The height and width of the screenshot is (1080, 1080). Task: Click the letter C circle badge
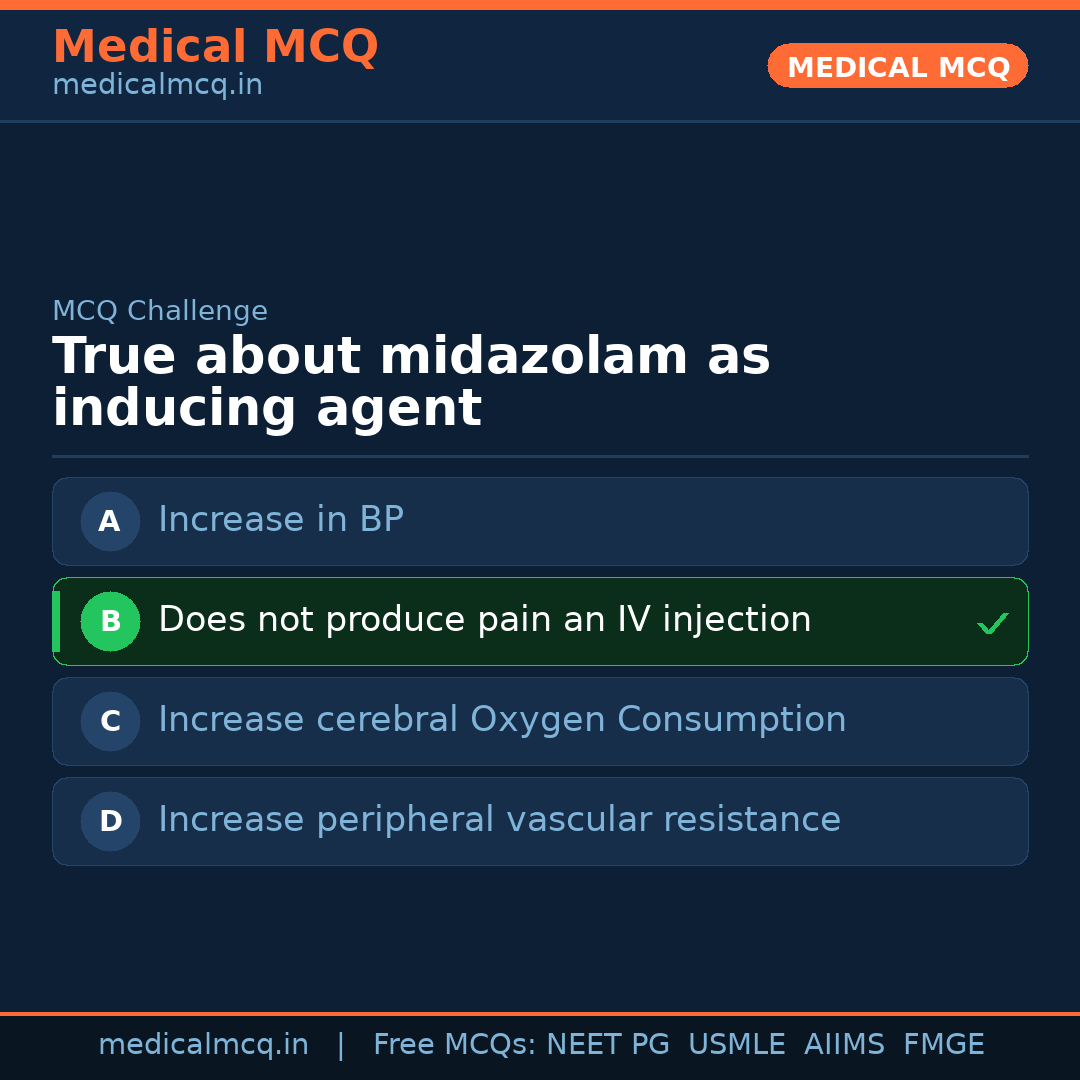pos(110,721)
